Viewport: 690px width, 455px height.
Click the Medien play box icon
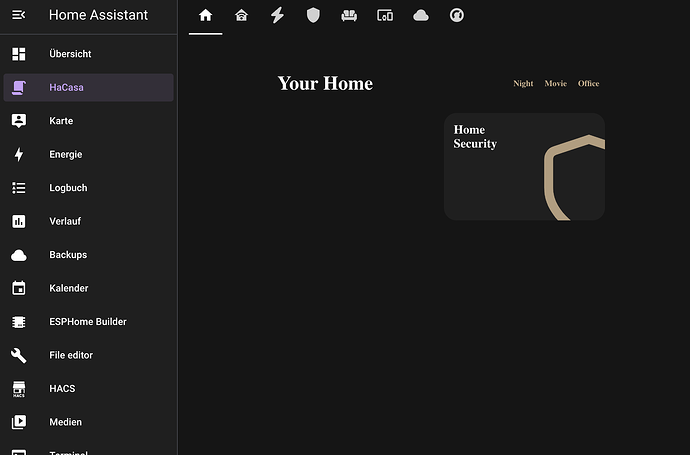[18, 422]
